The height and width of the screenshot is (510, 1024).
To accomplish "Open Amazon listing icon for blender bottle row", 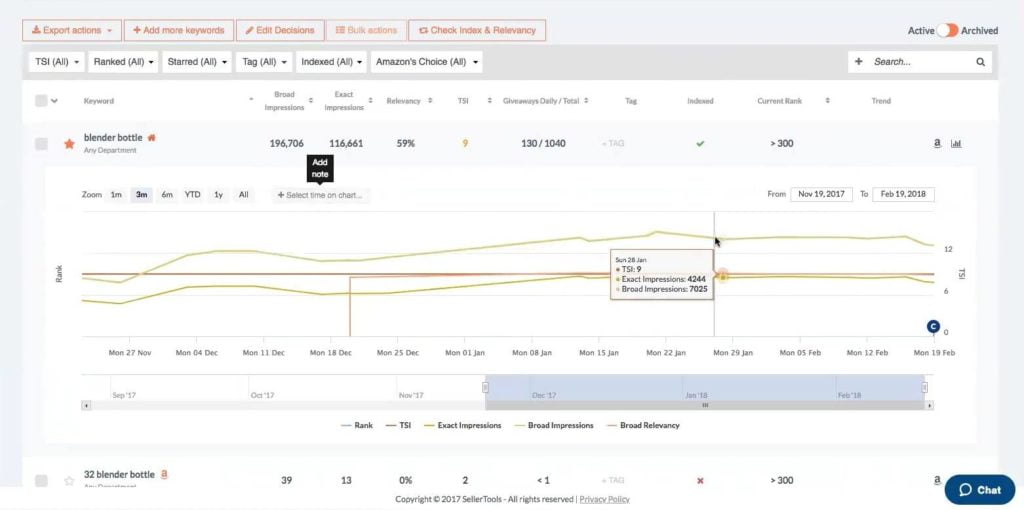I will pyautogui.click(x=937, y=144).
